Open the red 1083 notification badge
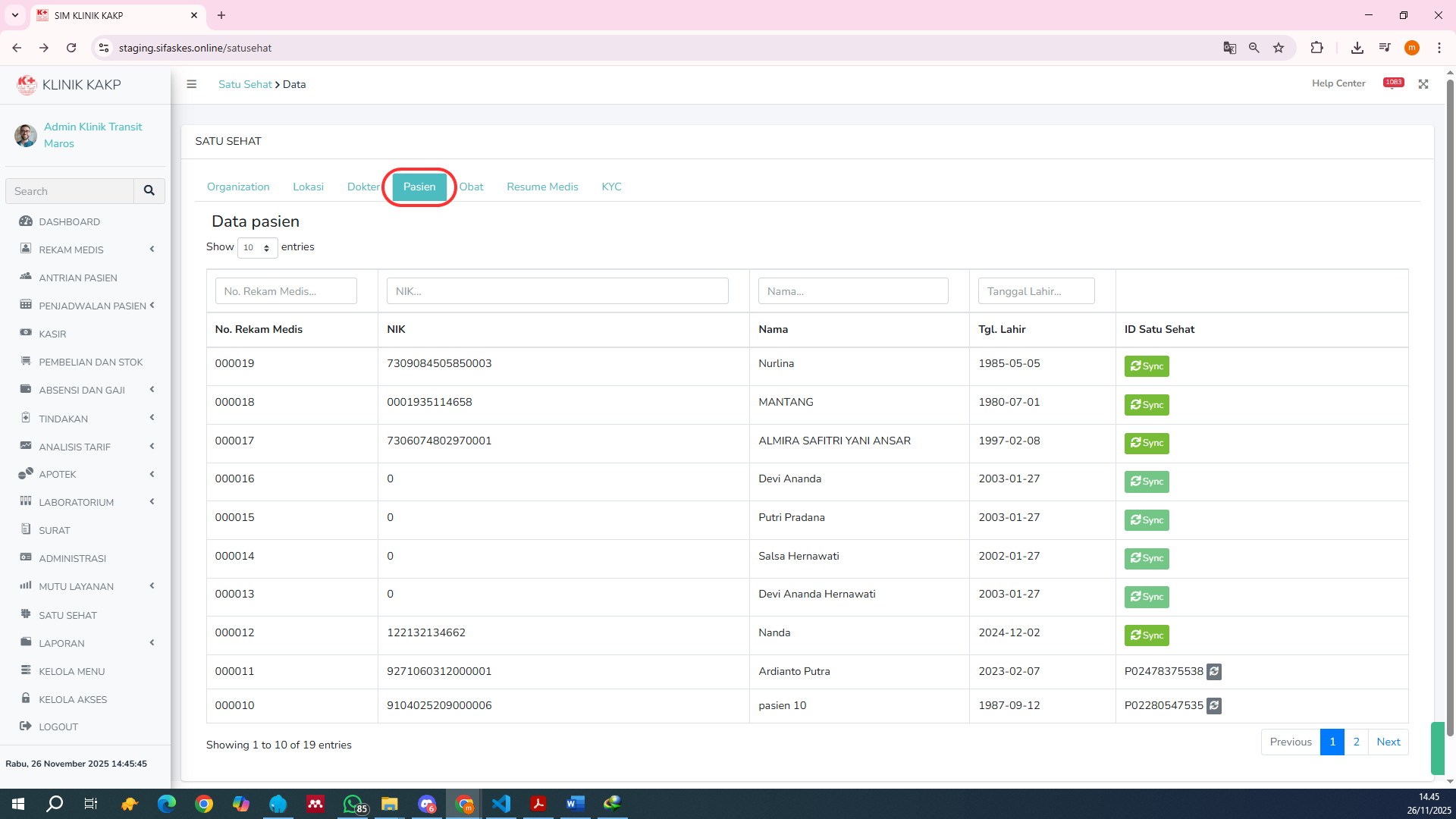The width and height of the screenshot is (1456, 819). pos(1393,83)
